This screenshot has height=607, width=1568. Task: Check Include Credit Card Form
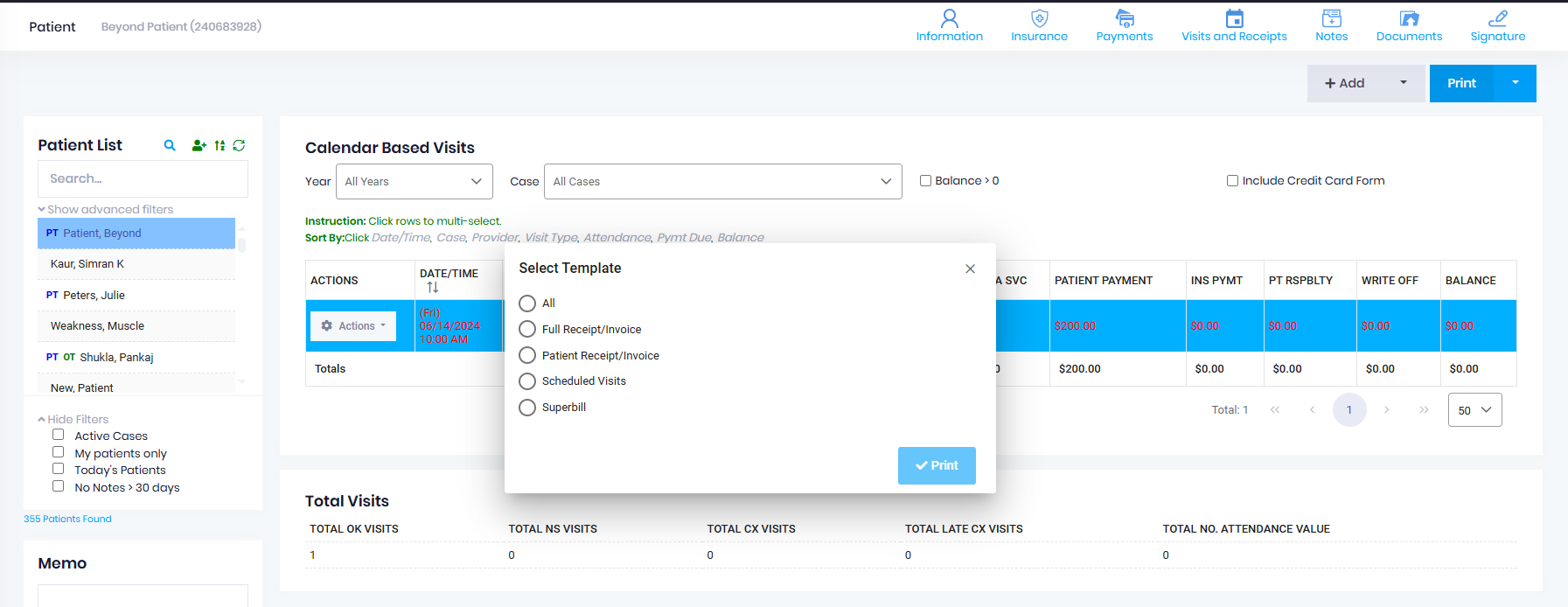[x=1232, y=181]
